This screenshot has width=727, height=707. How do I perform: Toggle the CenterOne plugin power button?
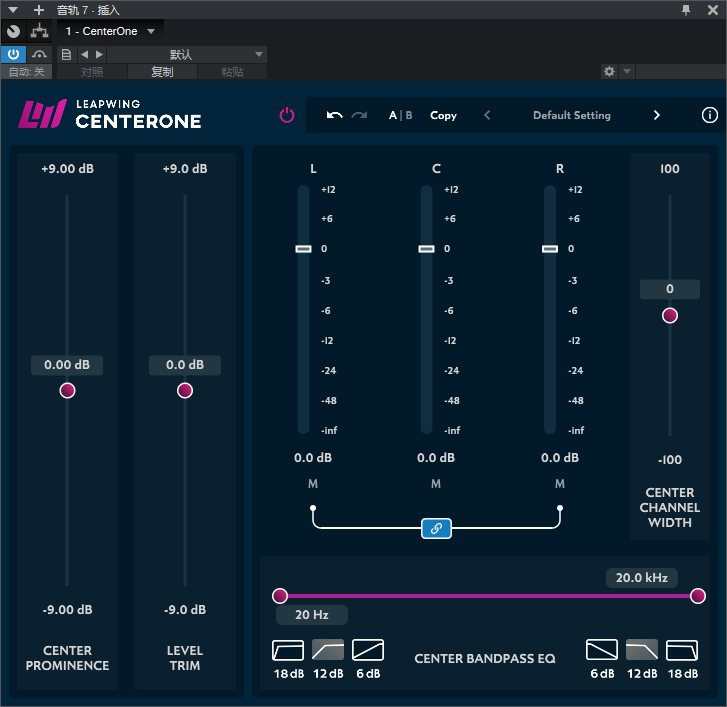[287, 115]
